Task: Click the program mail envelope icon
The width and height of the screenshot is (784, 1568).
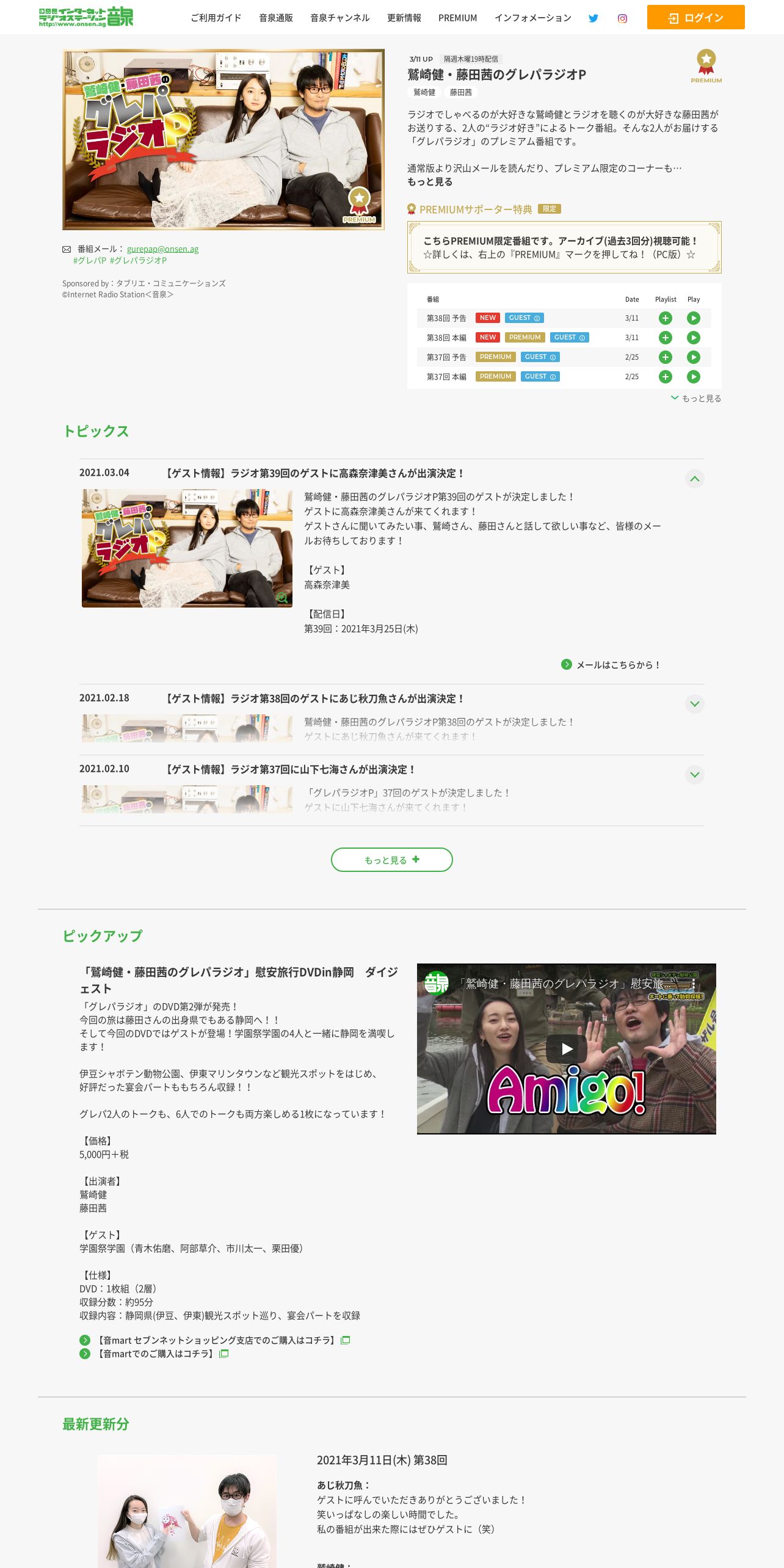Action: 67,249
